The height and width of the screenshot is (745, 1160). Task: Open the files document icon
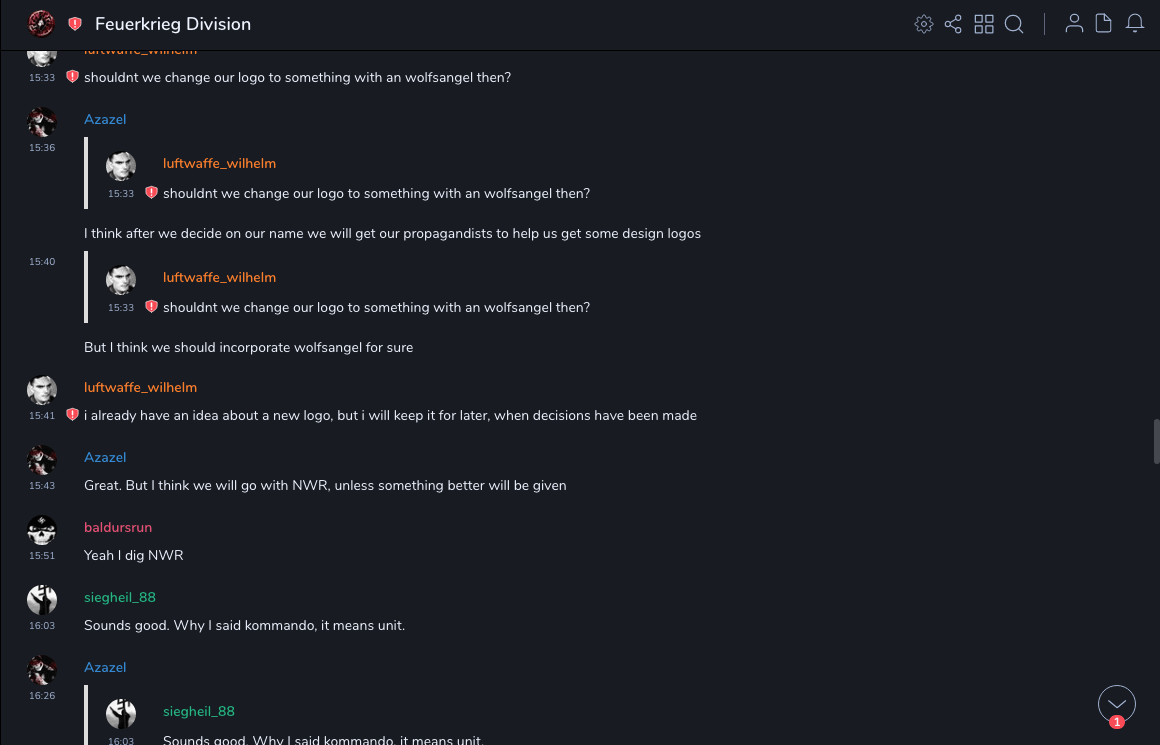[1104, 24]
